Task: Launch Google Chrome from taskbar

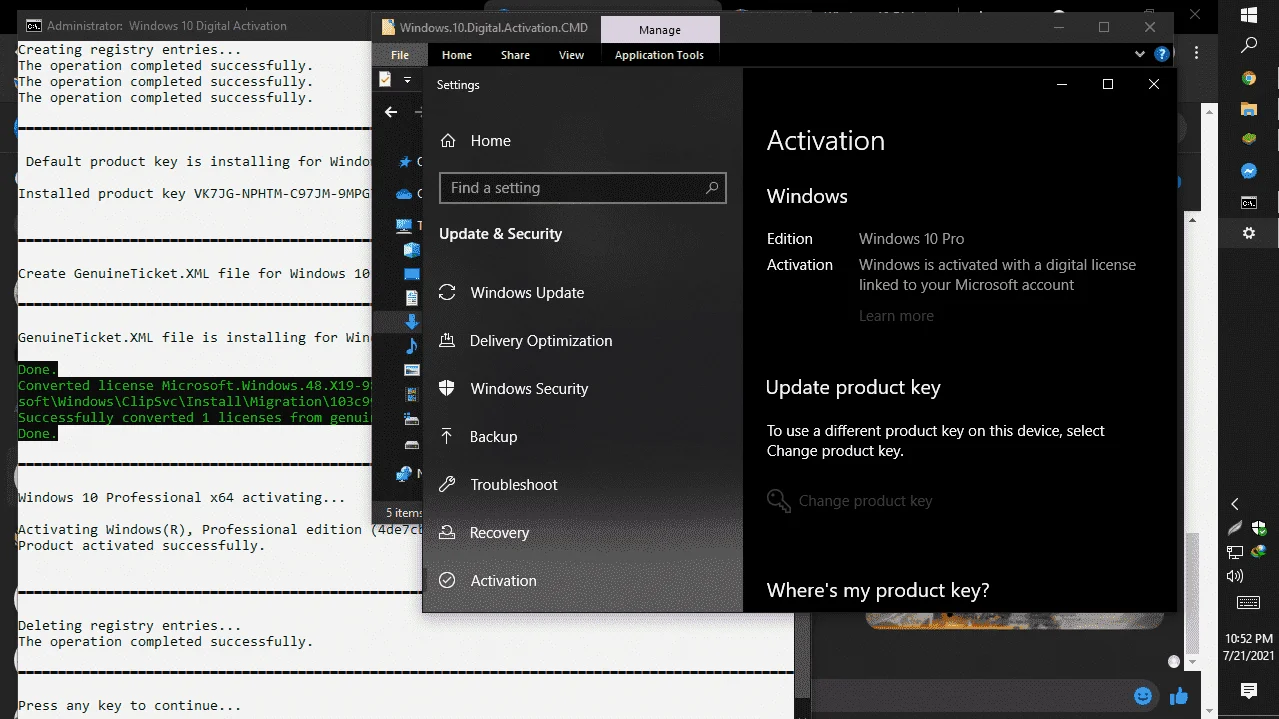Action: tap(1248, 78)
